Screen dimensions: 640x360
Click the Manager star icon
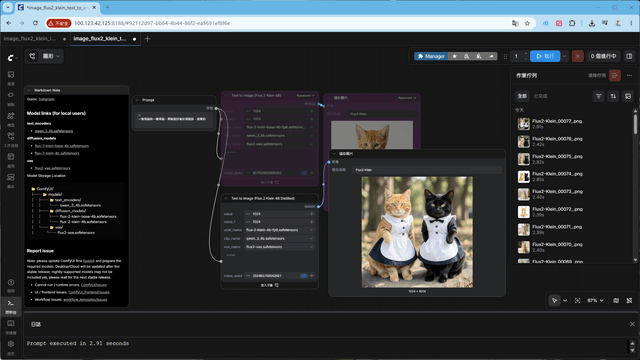click(454, 56)
